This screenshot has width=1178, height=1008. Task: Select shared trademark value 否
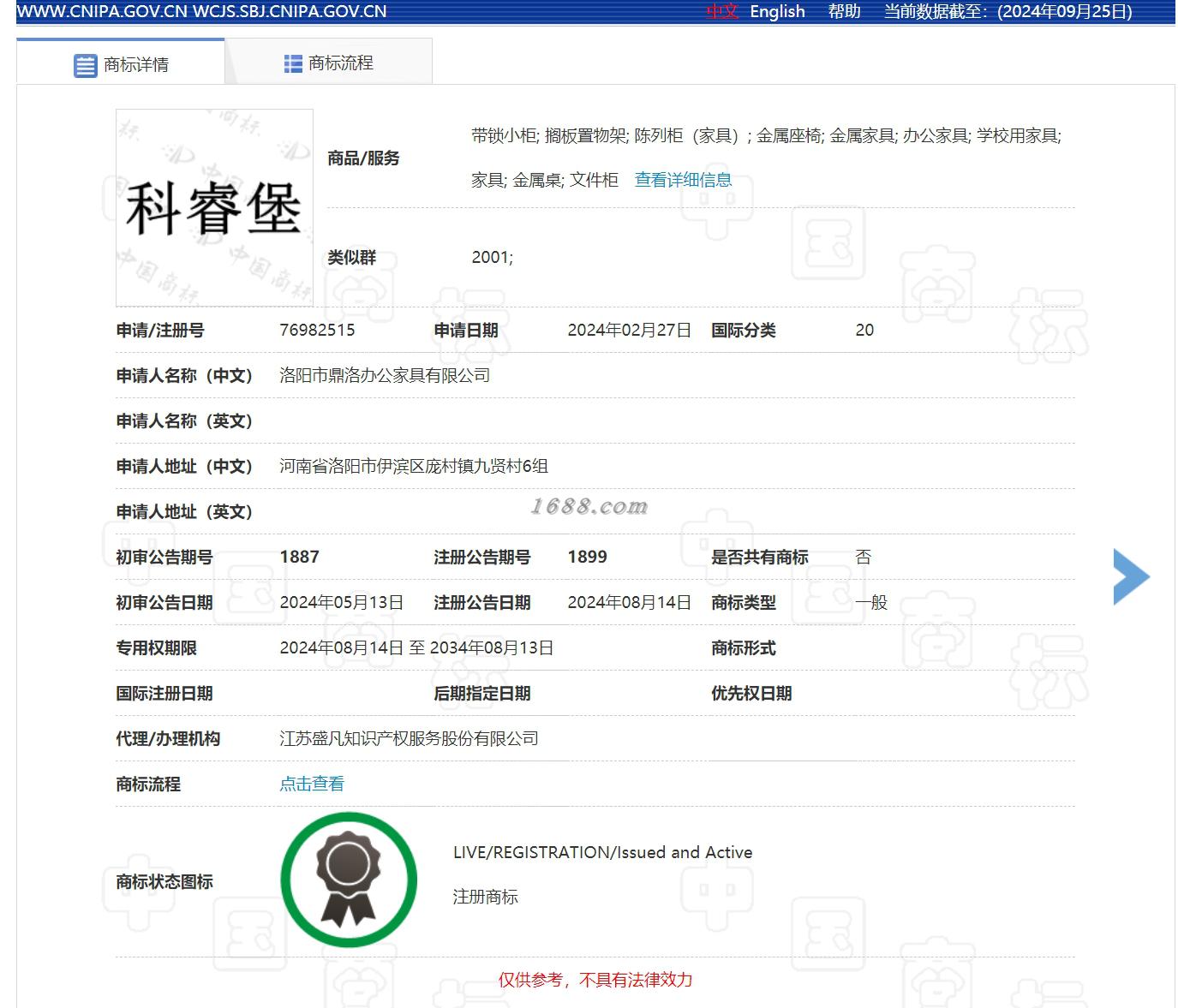863,557
